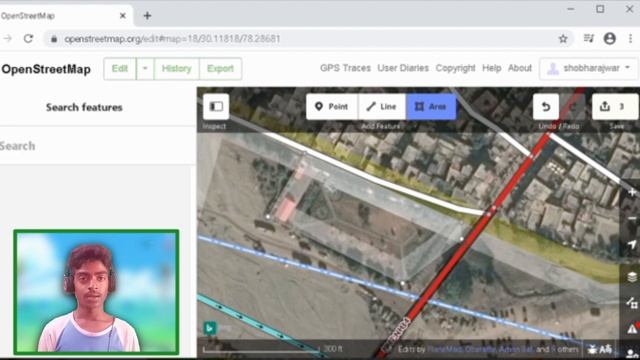Open the issues warning panel
The height and width of the screenshot is (360, 640).
(632, 329)
